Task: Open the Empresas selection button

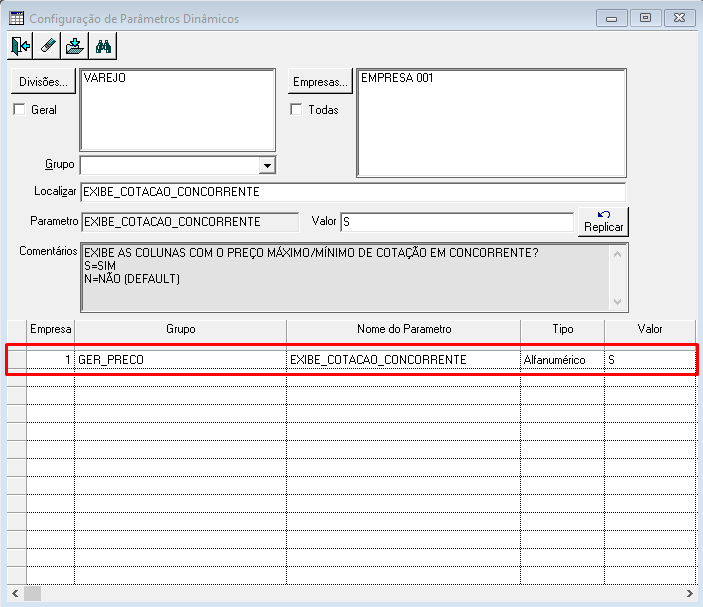Action: (320, 82)
